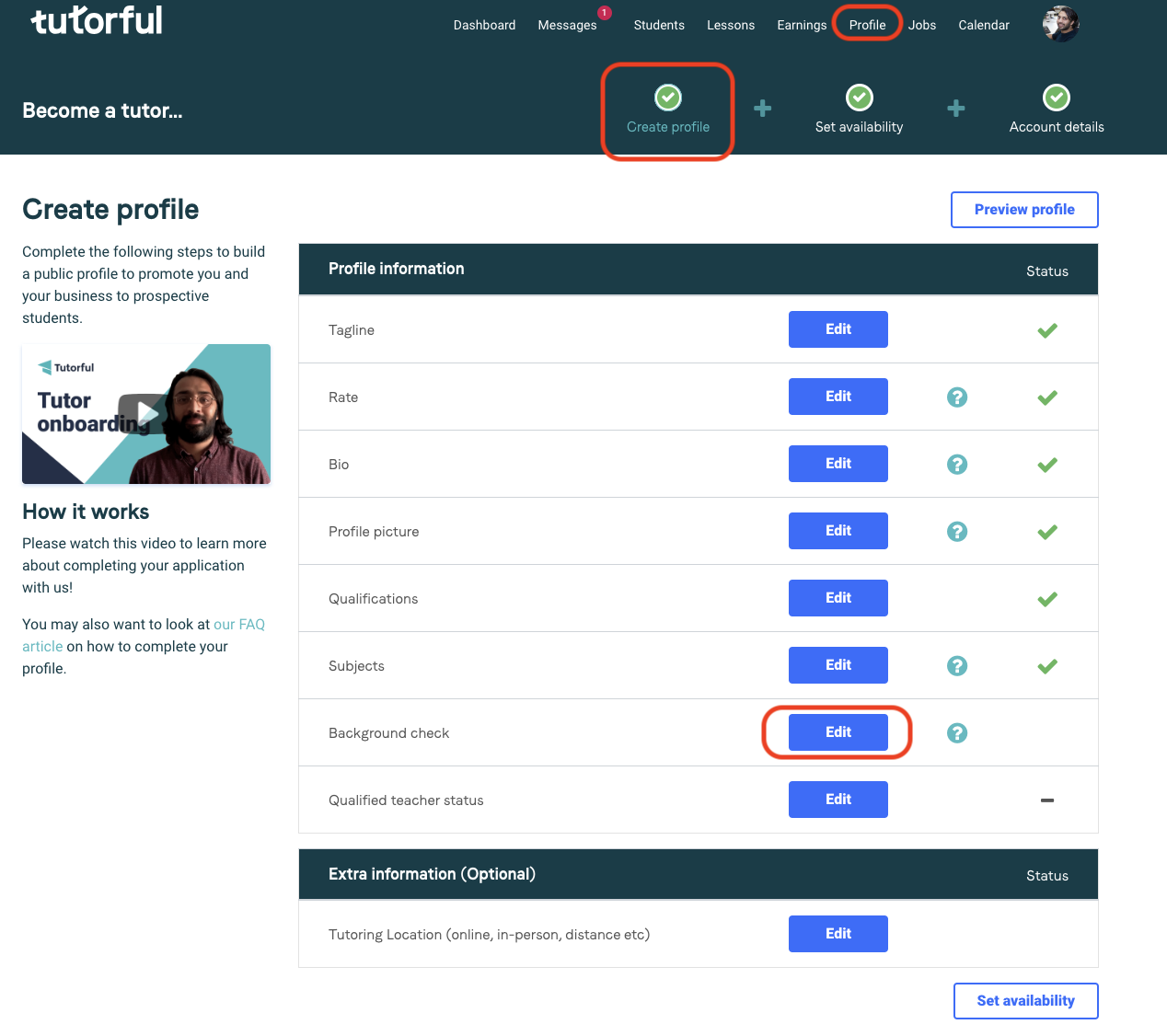Screen dimensions: 1167x1036
Task: Open the FAQ article link
Action: coord(144,635)
